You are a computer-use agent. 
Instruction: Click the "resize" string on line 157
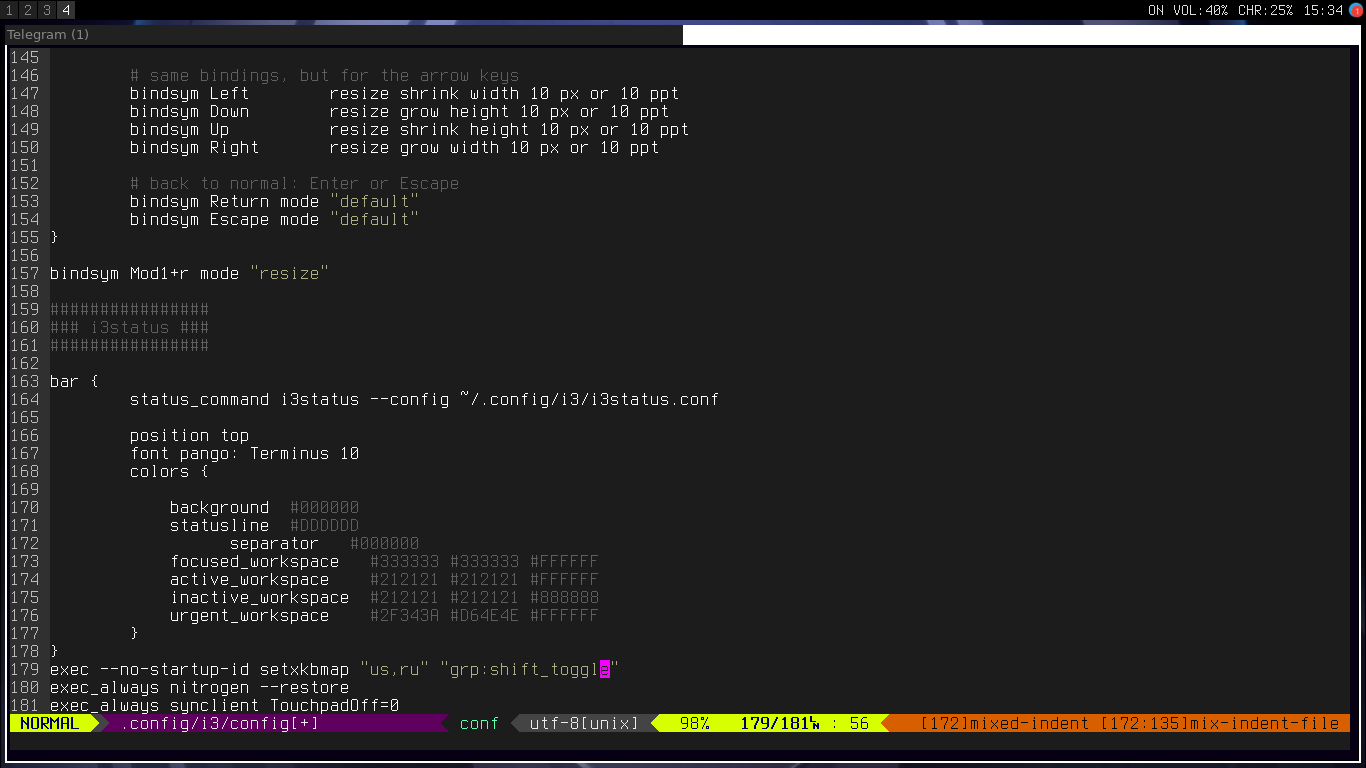pos(289,273)
